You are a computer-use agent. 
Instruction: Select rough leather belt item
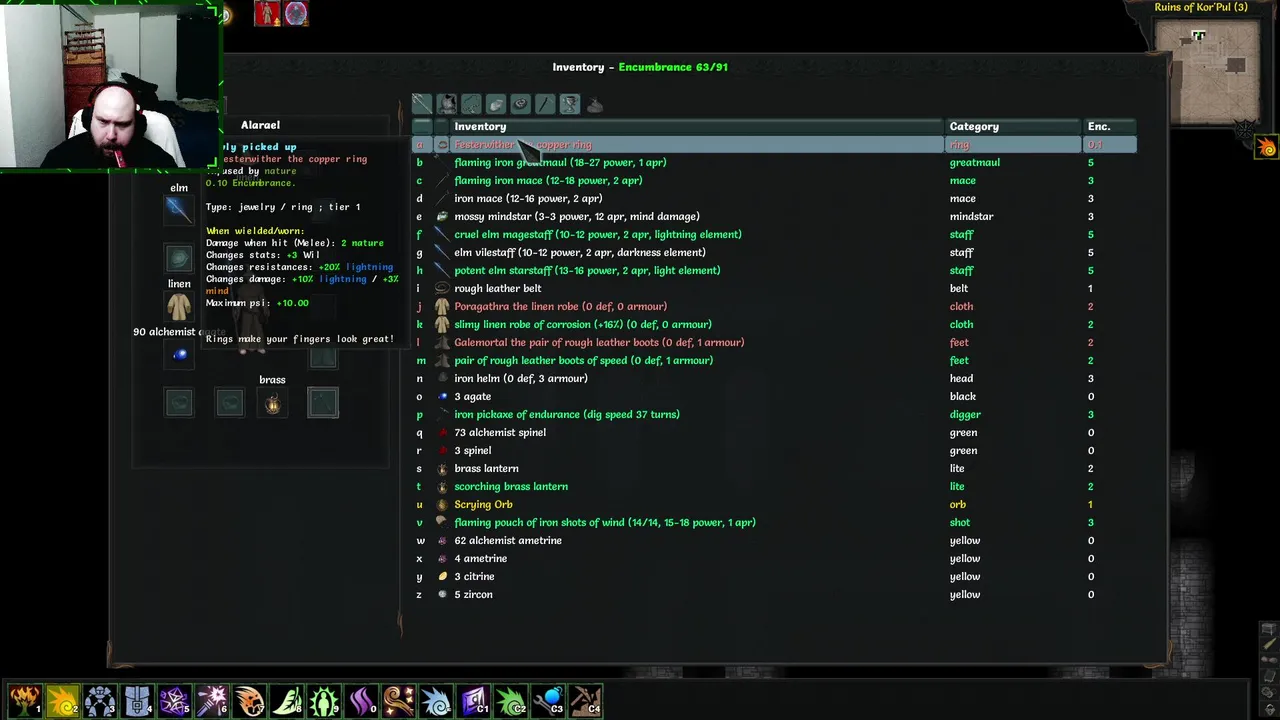click(x=774, y=288)
